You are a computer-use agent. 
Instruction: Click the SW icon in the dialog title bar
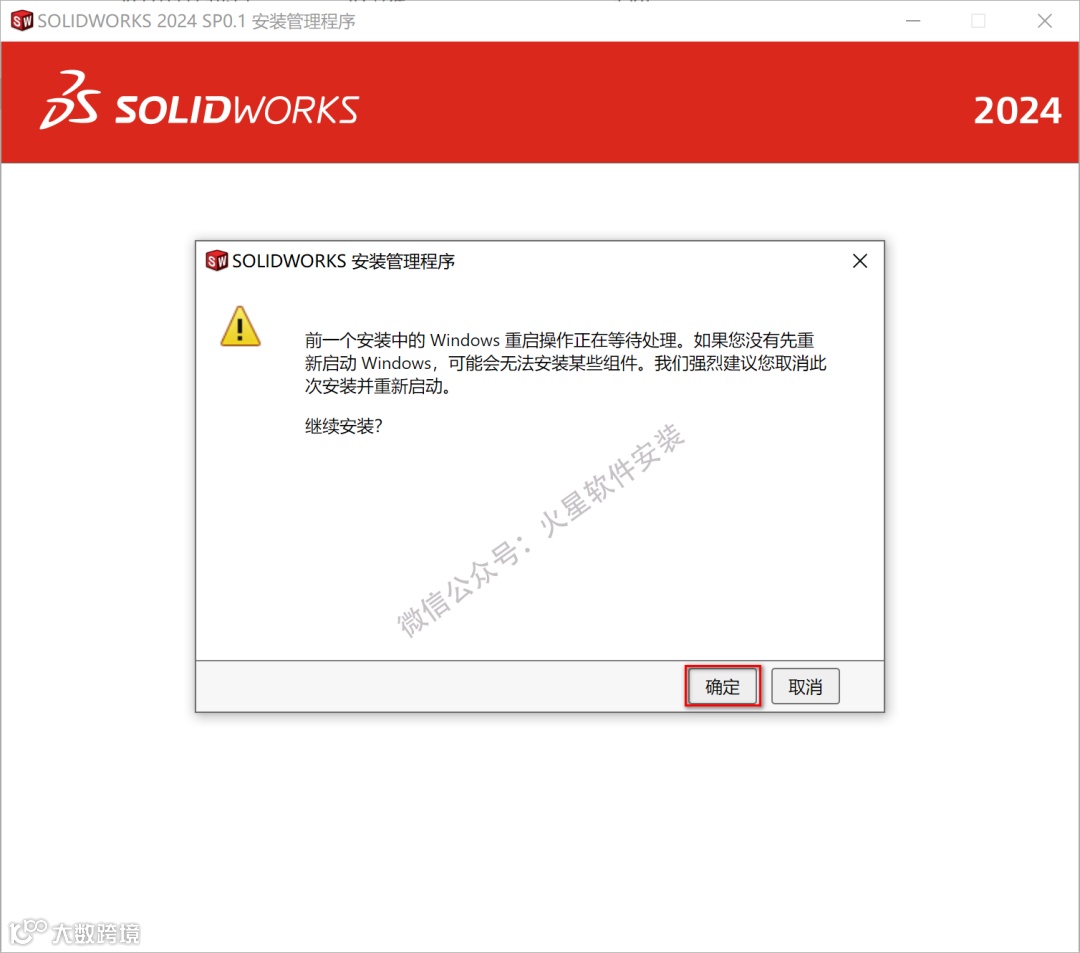[217, 261]
